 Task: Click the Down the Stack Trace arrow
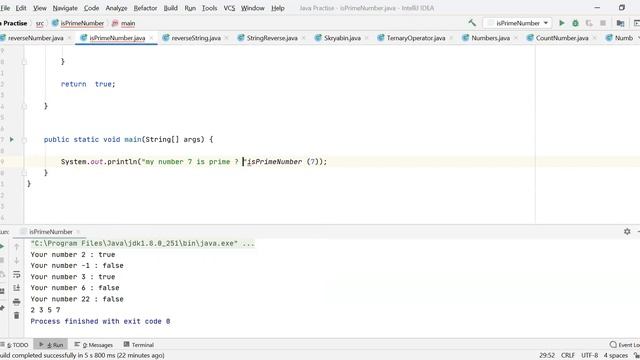pos(17,260)
